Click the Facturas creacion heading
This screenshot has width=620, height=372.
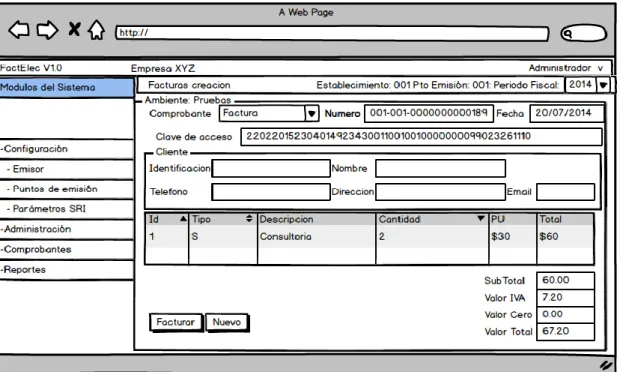point(189,85)
